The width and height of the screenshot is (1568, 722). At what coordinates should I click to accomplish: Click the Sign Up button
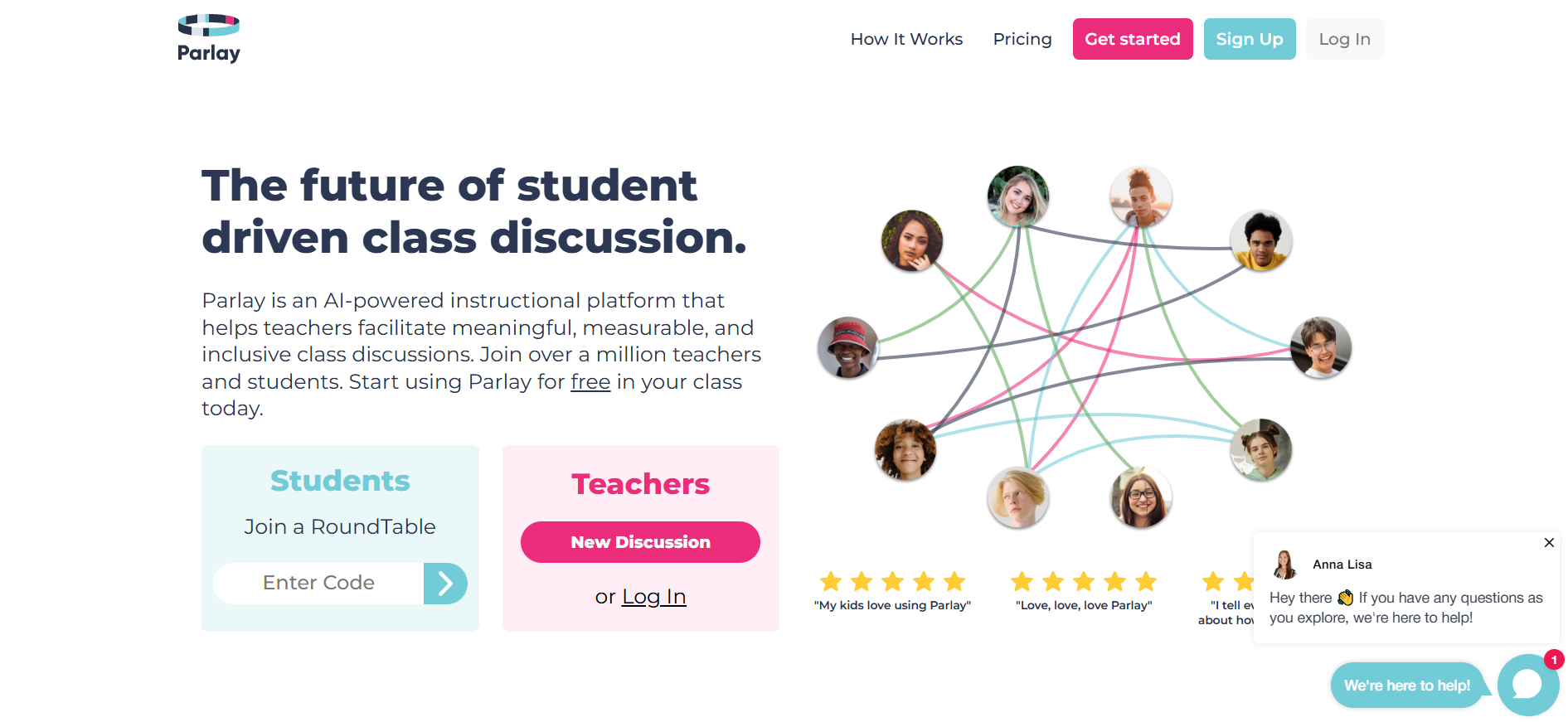(x=1249, y=39)
